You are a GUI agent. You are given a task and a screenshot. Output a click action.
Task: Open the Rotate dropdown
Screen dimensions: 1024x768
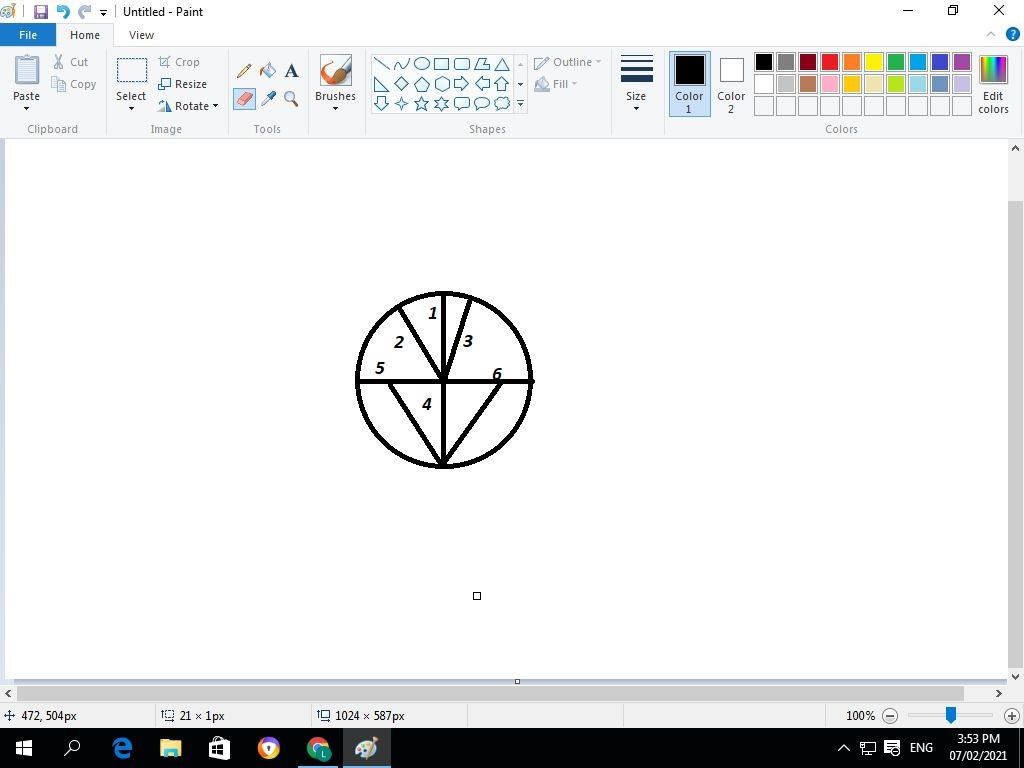tap(188, 106)
